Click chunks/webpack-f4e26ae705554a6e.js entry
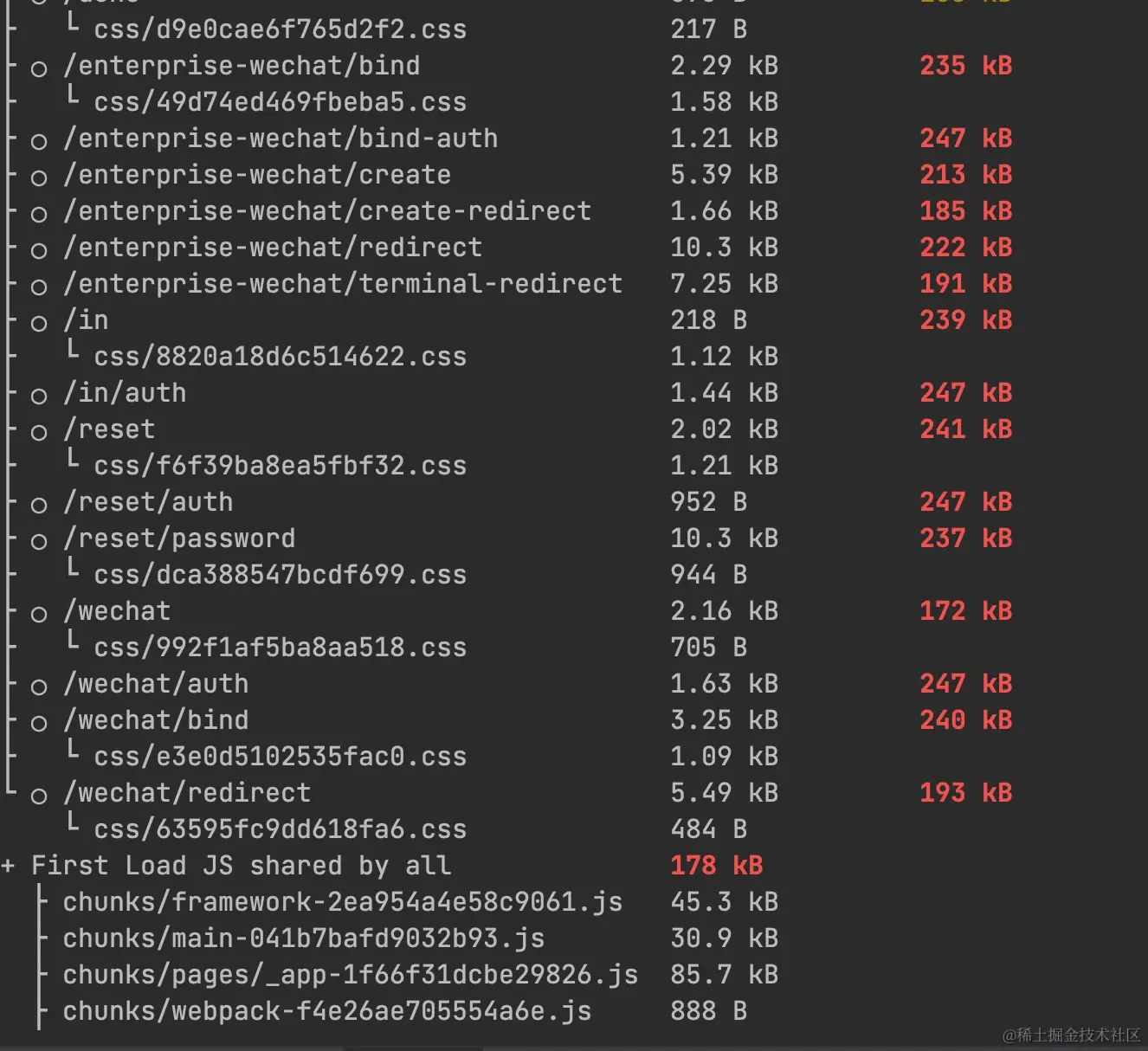1148x1051 pixels. (x=327, y=1011)
